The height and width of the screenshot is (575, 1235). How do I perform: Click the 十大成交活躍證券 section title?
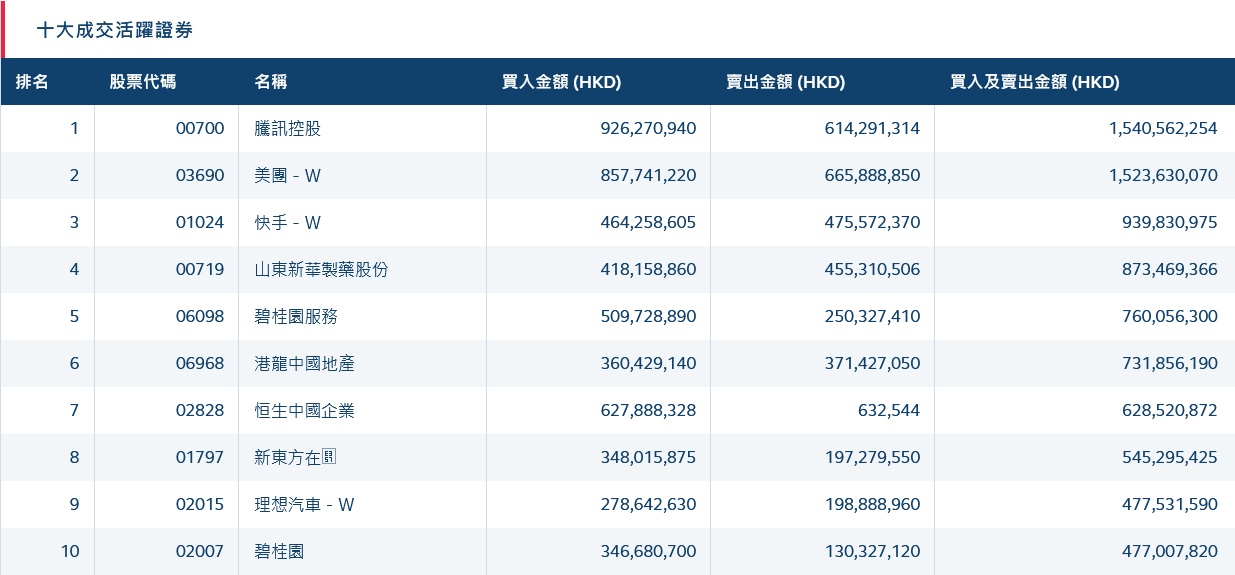click(x=115, y=30)
